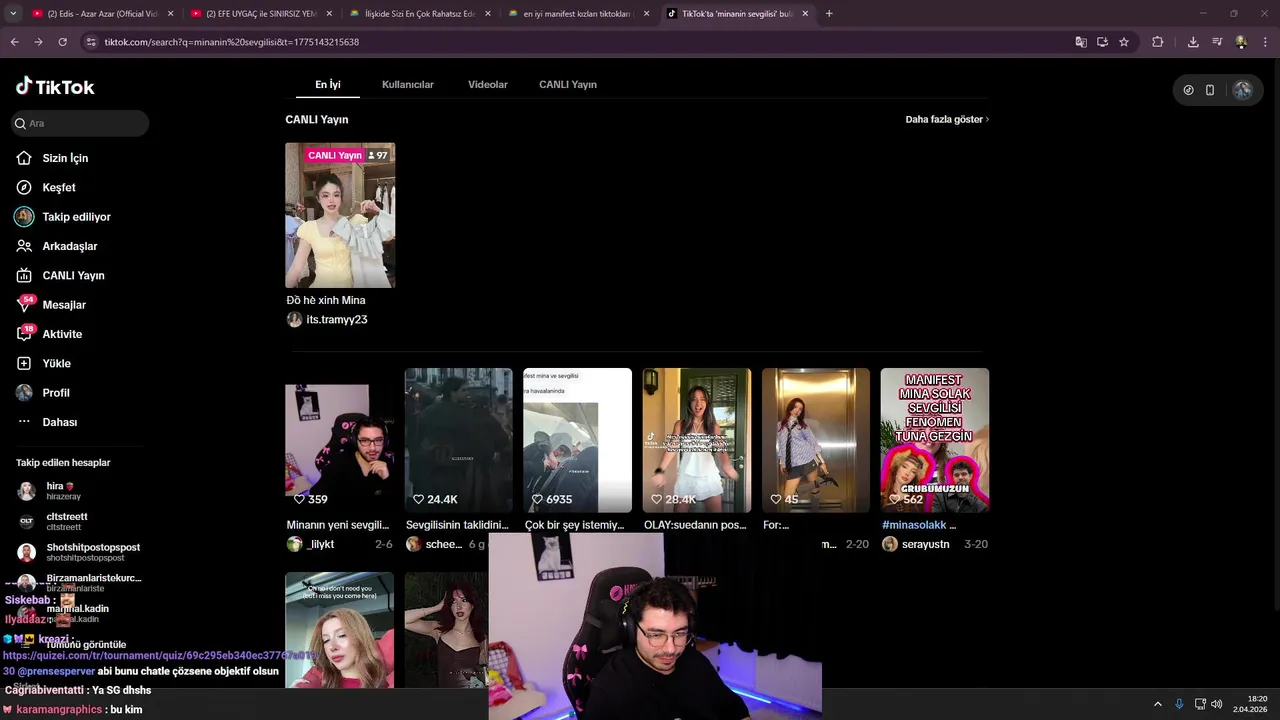
Task: Switch to the Kullanıcılar tab
Action: pos(407,84)
